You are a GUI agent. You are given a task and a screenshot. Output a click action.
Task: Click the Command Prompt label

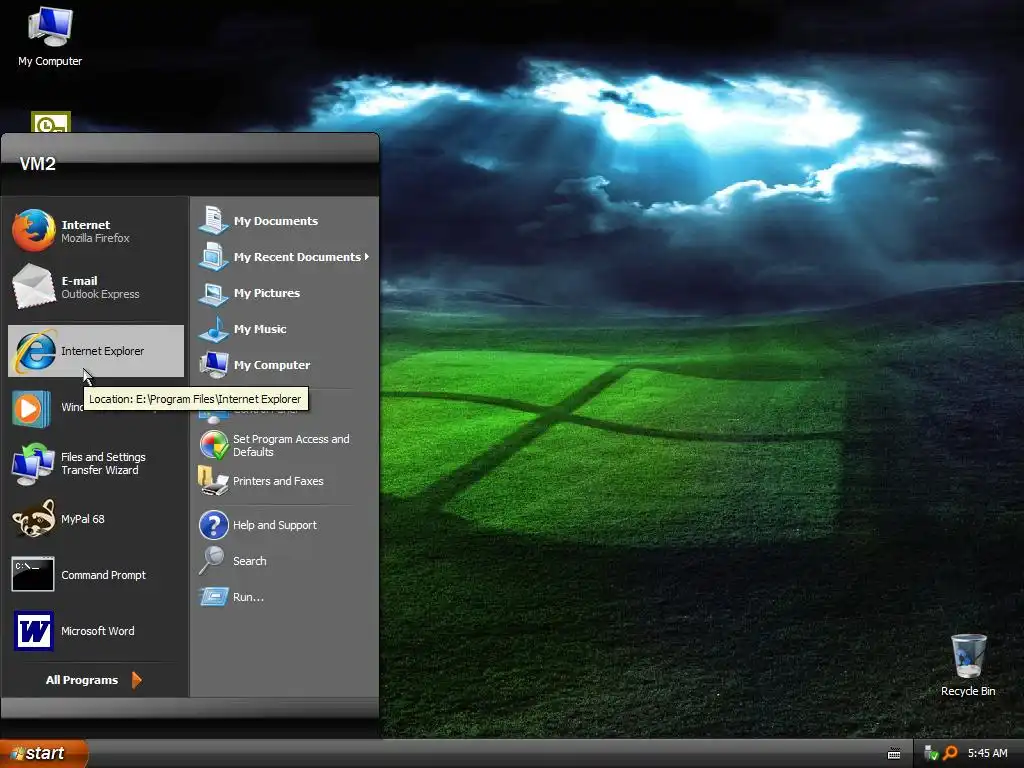(x=103, y=575)
